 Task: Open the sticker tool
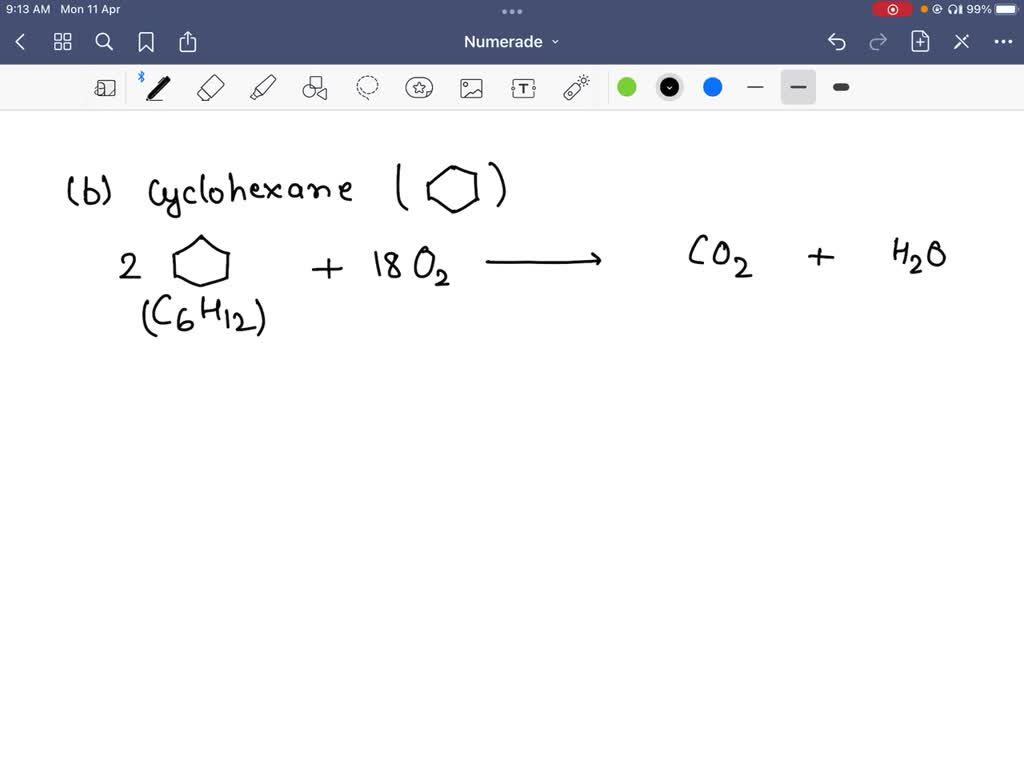[419, 87]
